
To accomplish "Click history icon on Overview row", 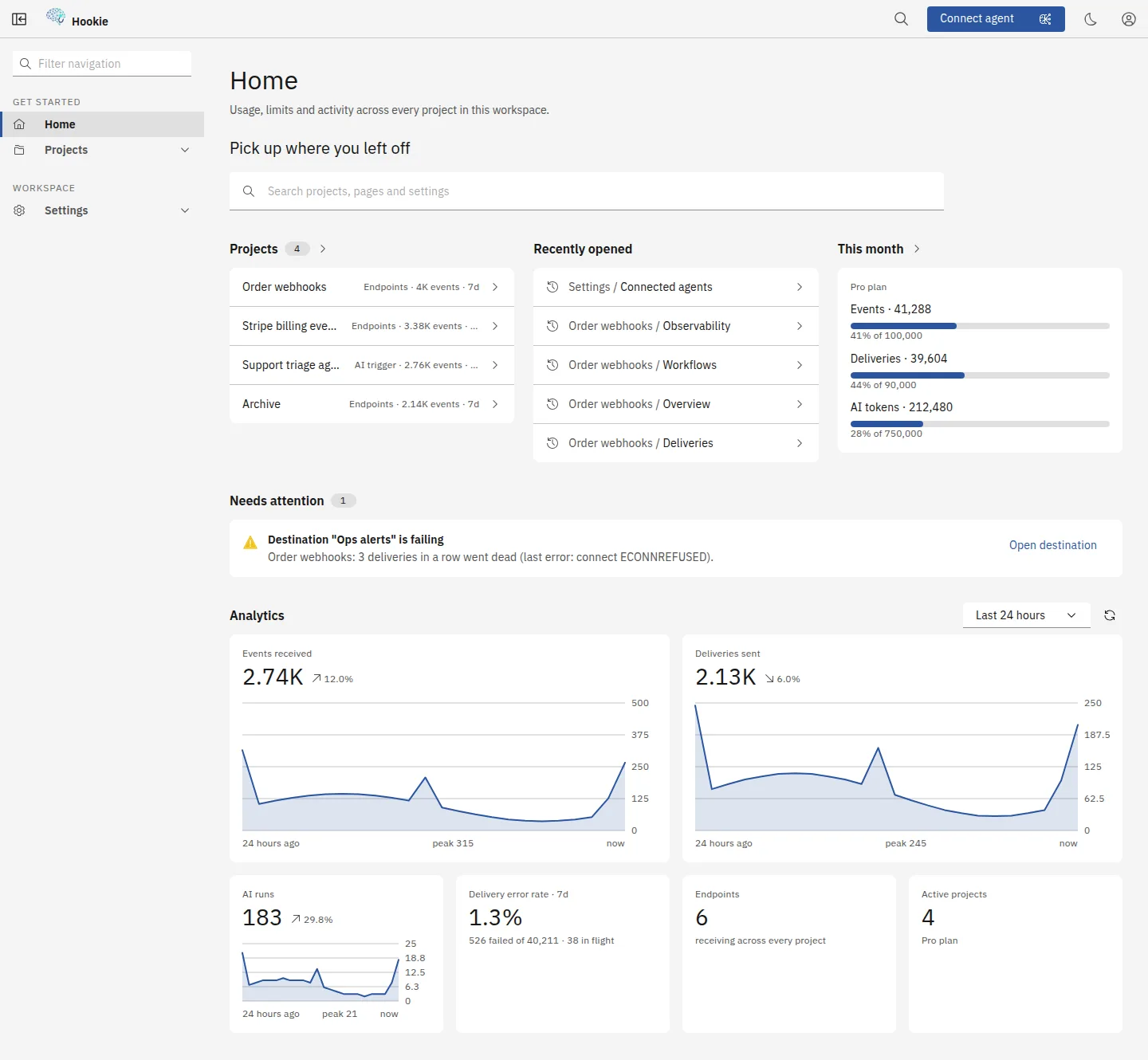I will point(552,404).
